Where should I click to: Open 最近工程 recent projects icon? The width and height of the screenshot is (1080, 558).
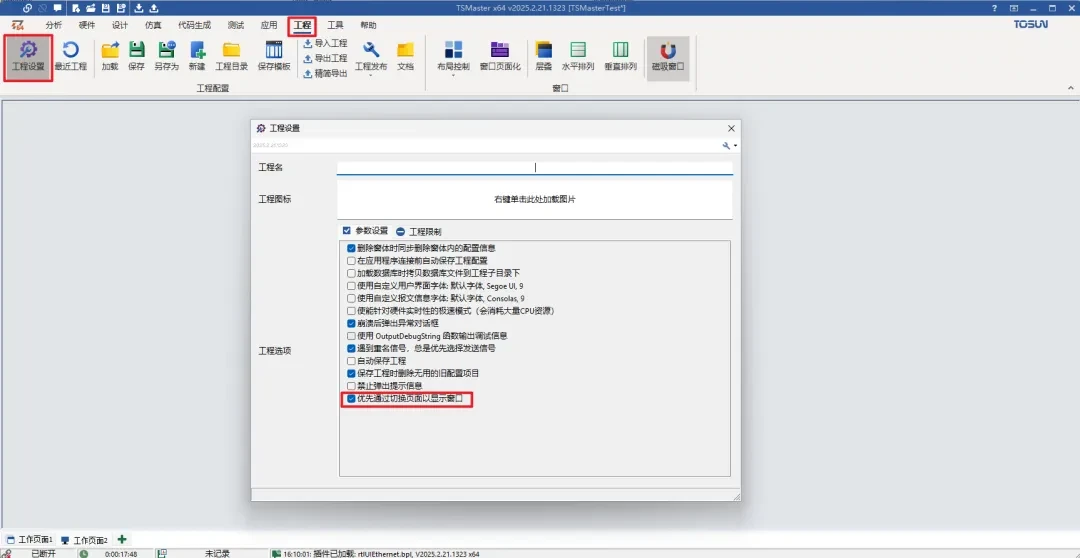pos(70,51)
